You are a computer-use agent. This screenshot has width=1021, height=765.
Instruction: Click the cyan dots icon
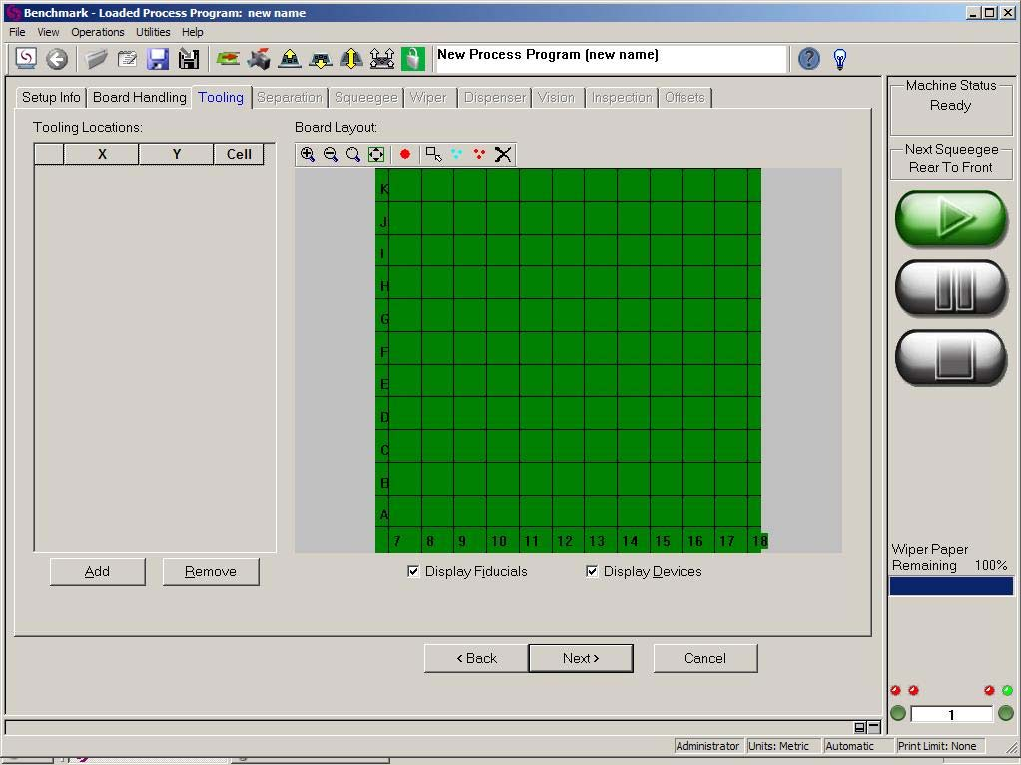click(456, 154)
